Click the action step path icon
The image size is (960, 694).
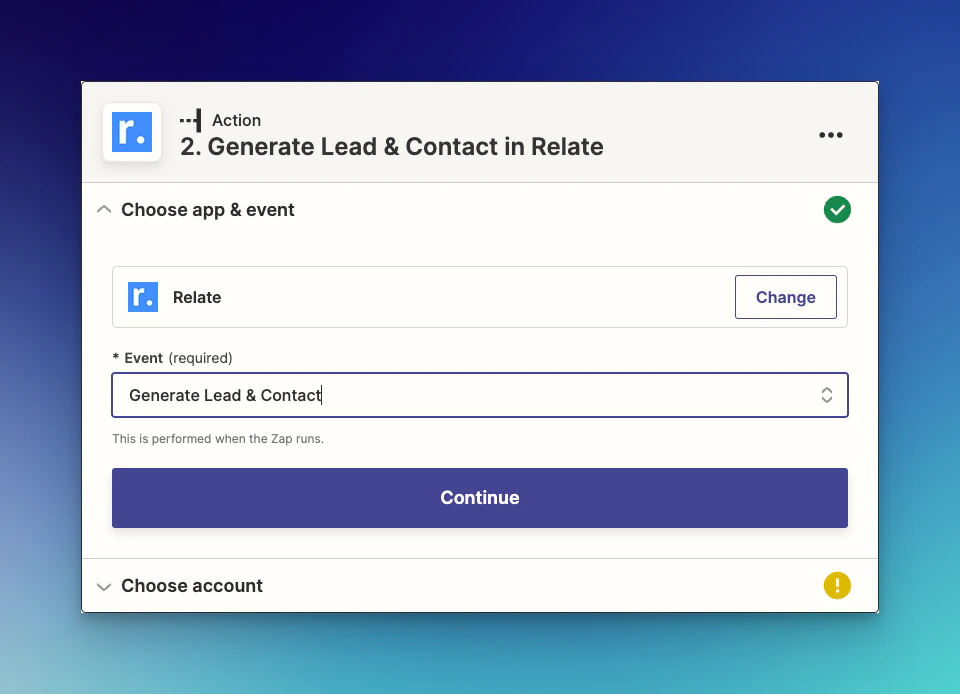pos(190,121)
